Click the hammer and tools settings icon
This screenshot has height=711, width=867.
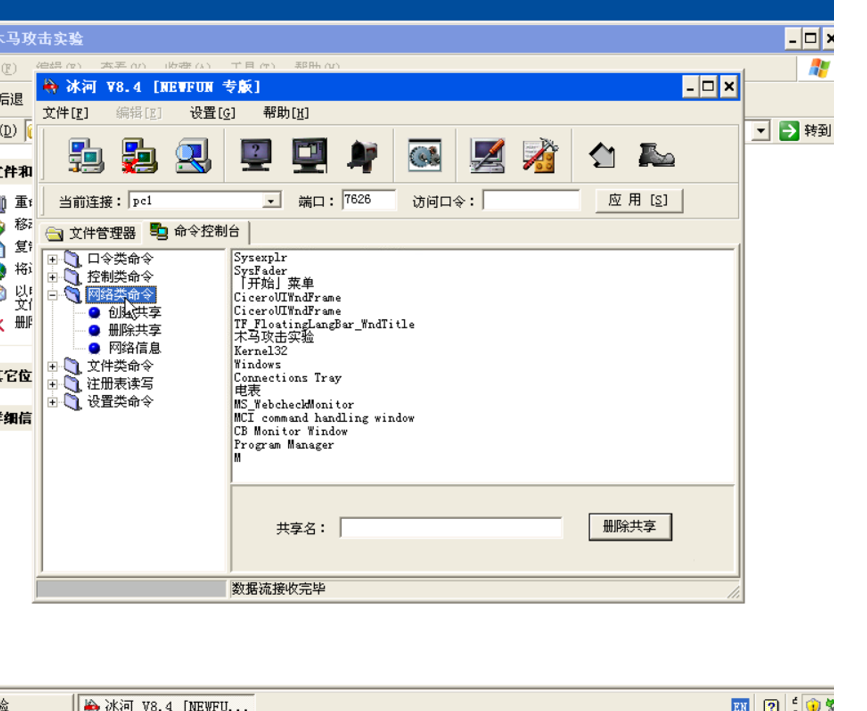540,155
